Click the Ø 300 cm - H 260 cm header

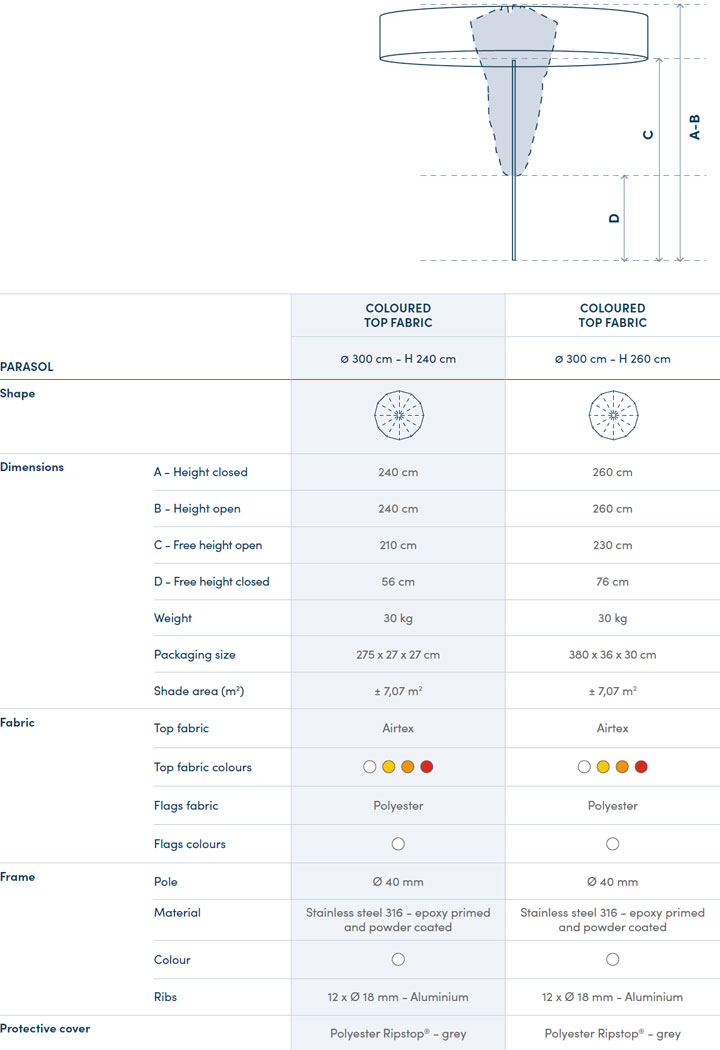coord(612,359)
